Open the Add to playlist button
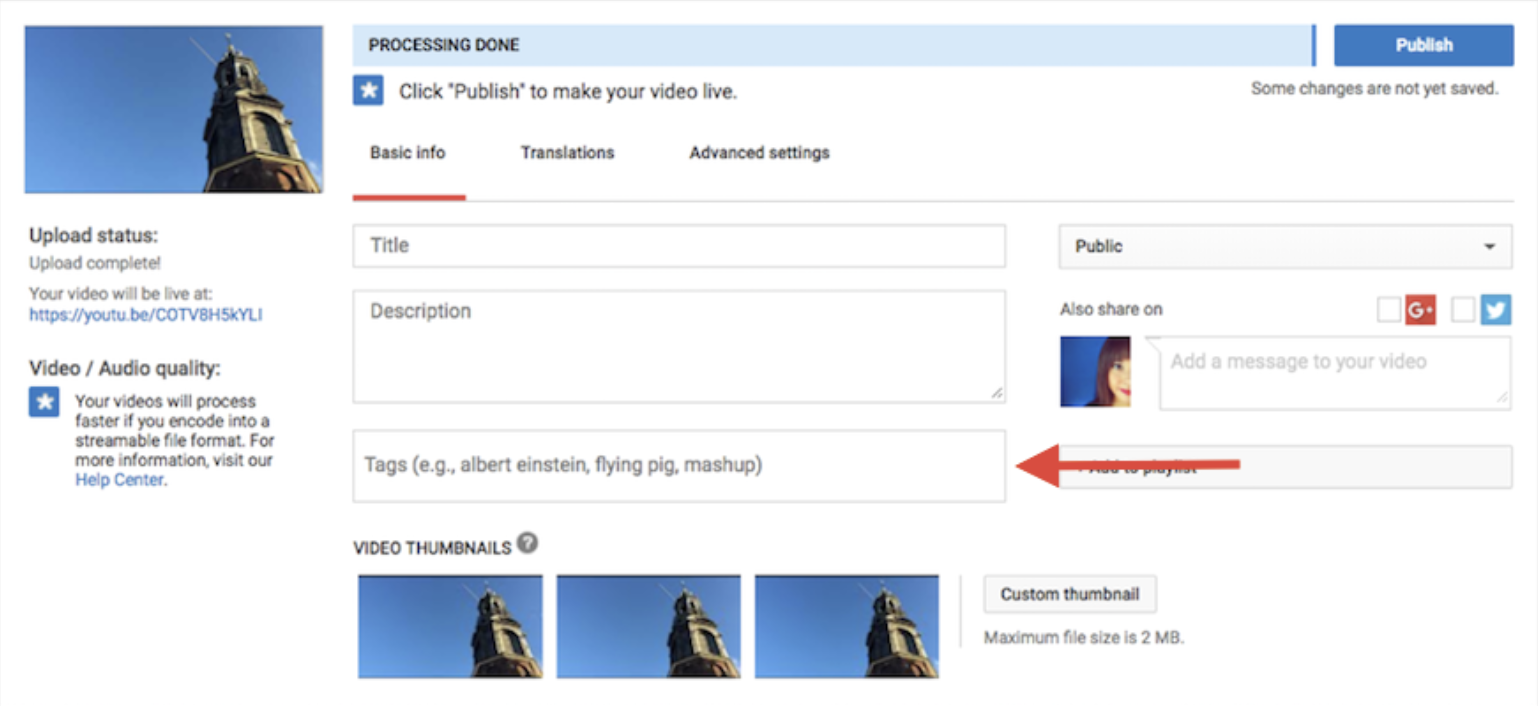 (1285, 467)
